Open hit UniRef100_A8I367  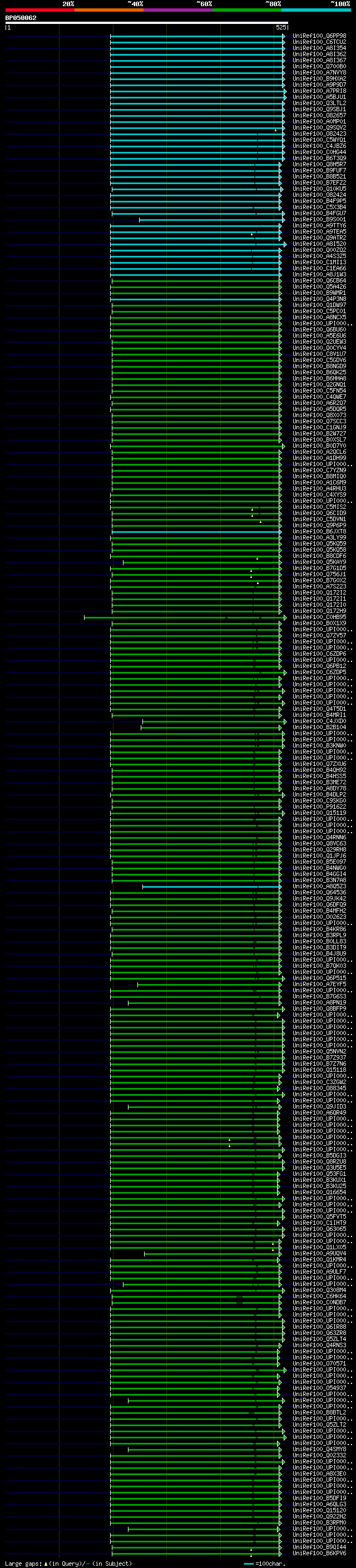pos(319,60)
